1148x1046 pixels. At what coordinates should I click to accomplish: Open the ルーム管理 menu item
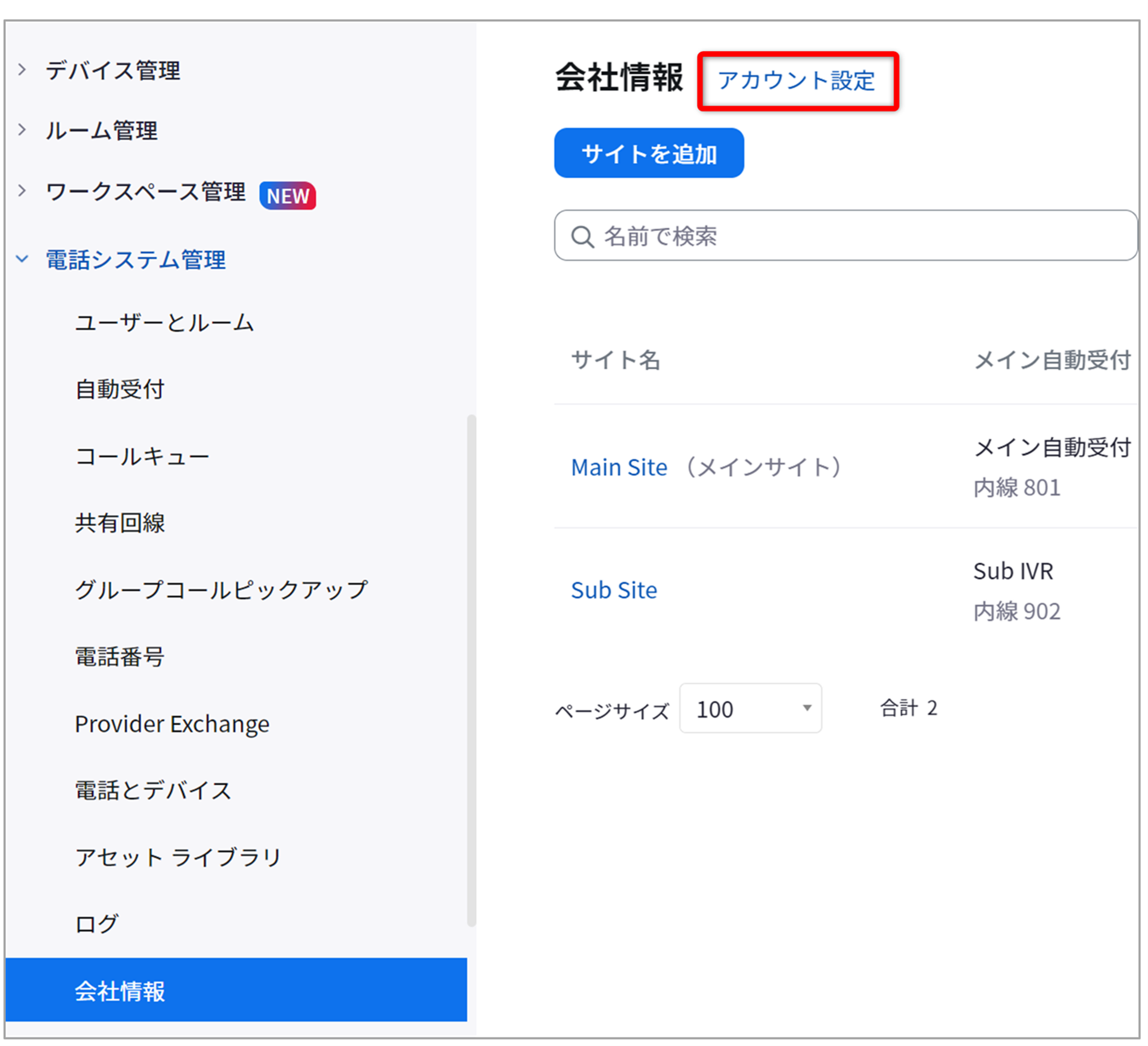(x=102, y=130)
